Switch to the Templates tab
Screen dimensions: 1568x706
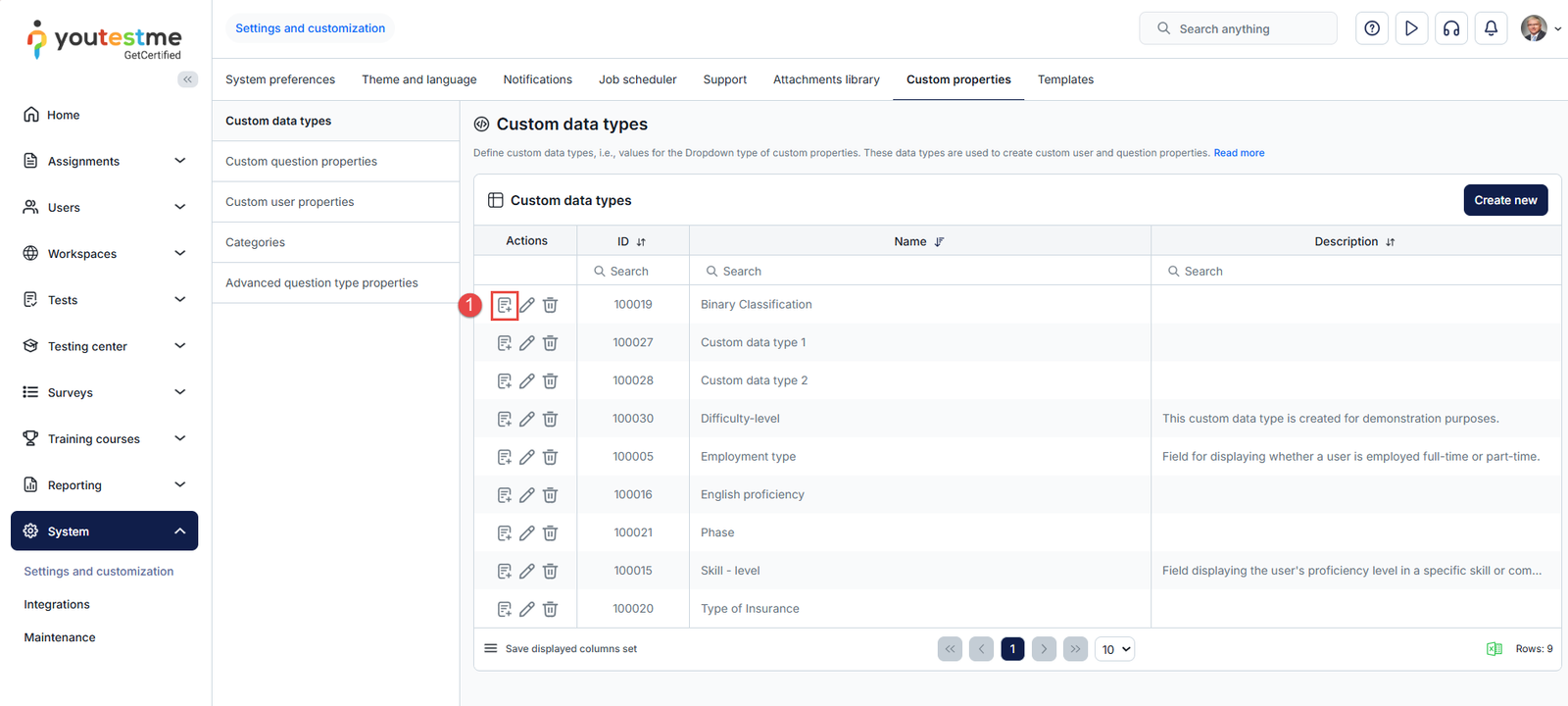(x=1065, y=79)
